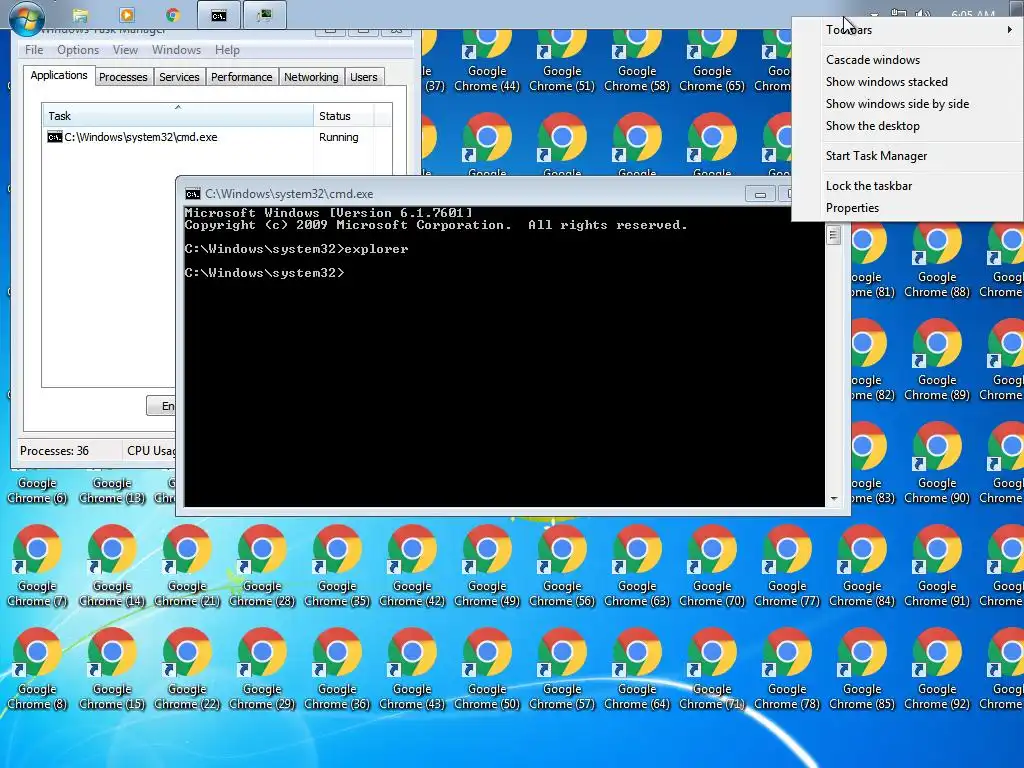Open Google Chrome (70) desktop shortcut
This screenshot has height=768, width=1024.
click(712, 566)
